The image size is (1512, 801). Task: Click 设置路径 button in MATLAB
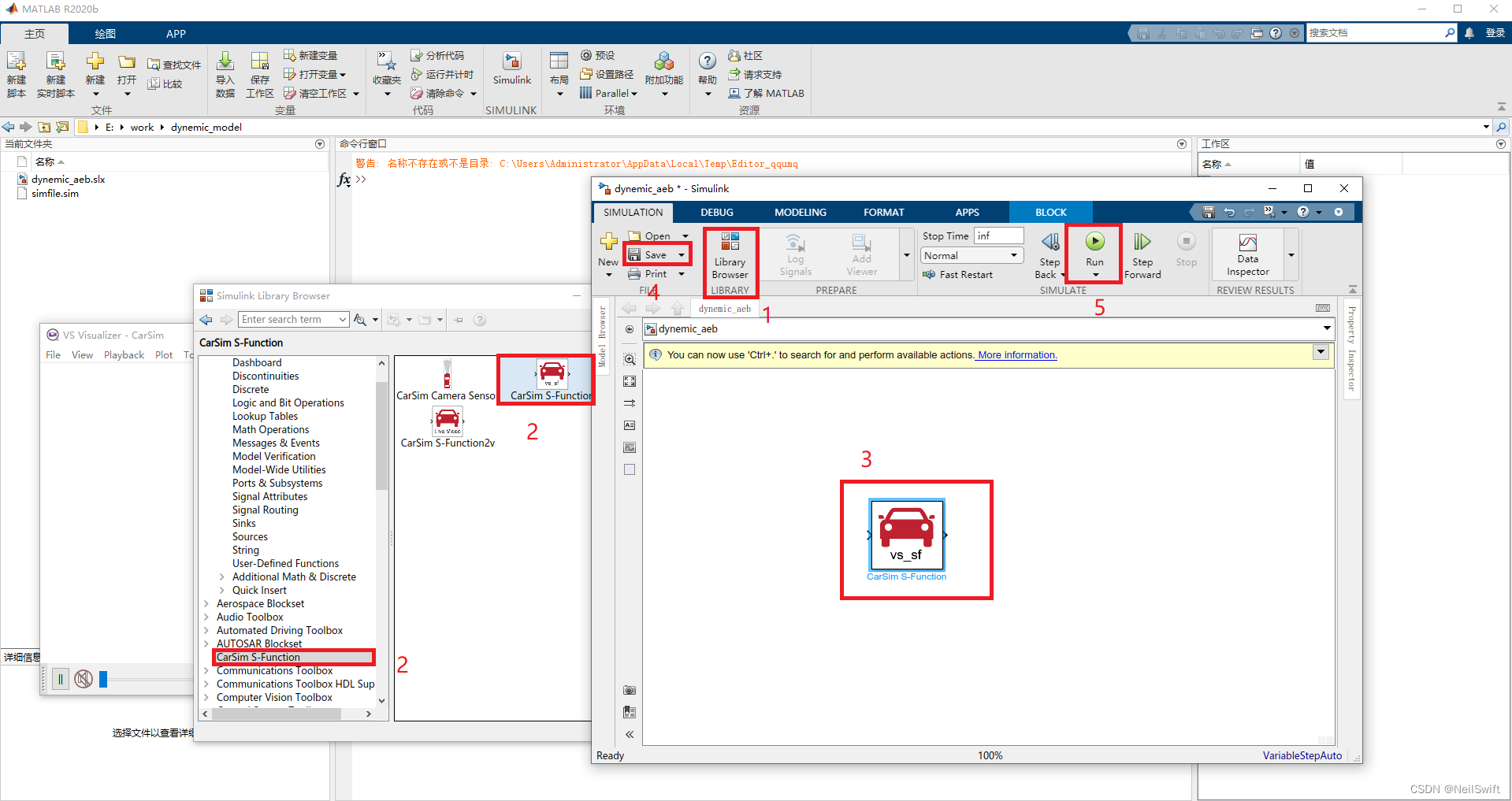pos(607,74)
